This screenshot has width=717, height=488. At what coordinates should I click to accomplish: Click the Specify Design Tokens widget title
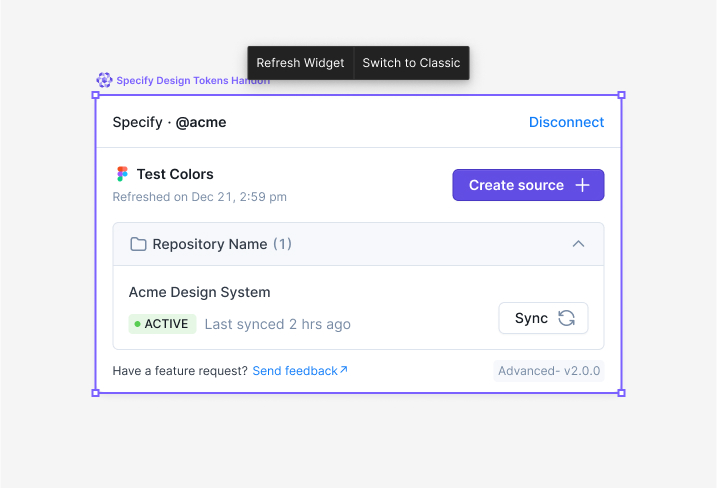coord(193,80)
